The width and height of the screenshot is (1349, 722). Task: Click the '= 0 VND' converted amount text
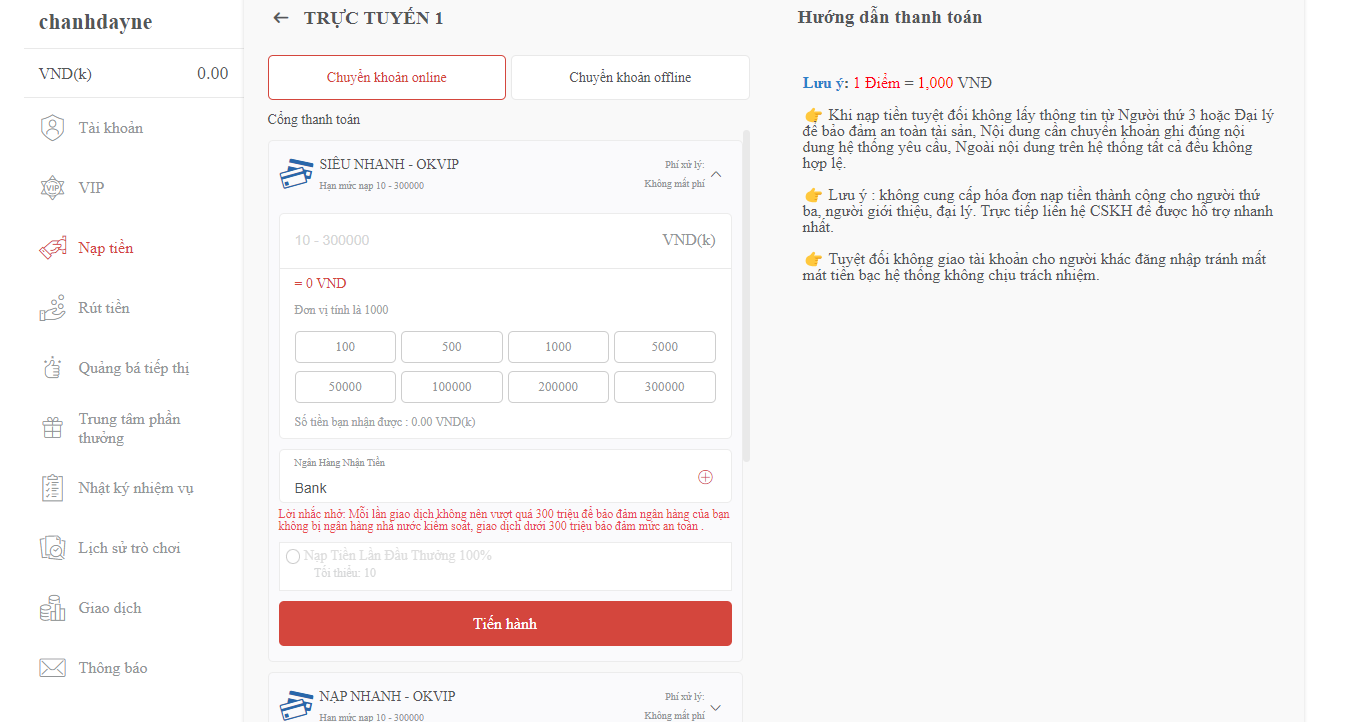point(320,284)
